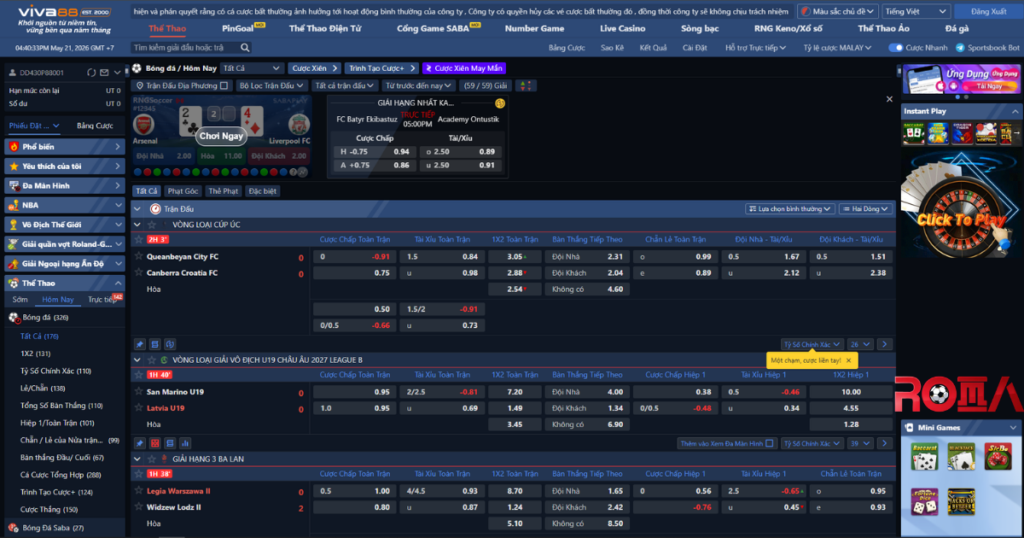Click the gold coin icon in featured match
This screenshot has width=1024, height=538.
click(500, 103)
